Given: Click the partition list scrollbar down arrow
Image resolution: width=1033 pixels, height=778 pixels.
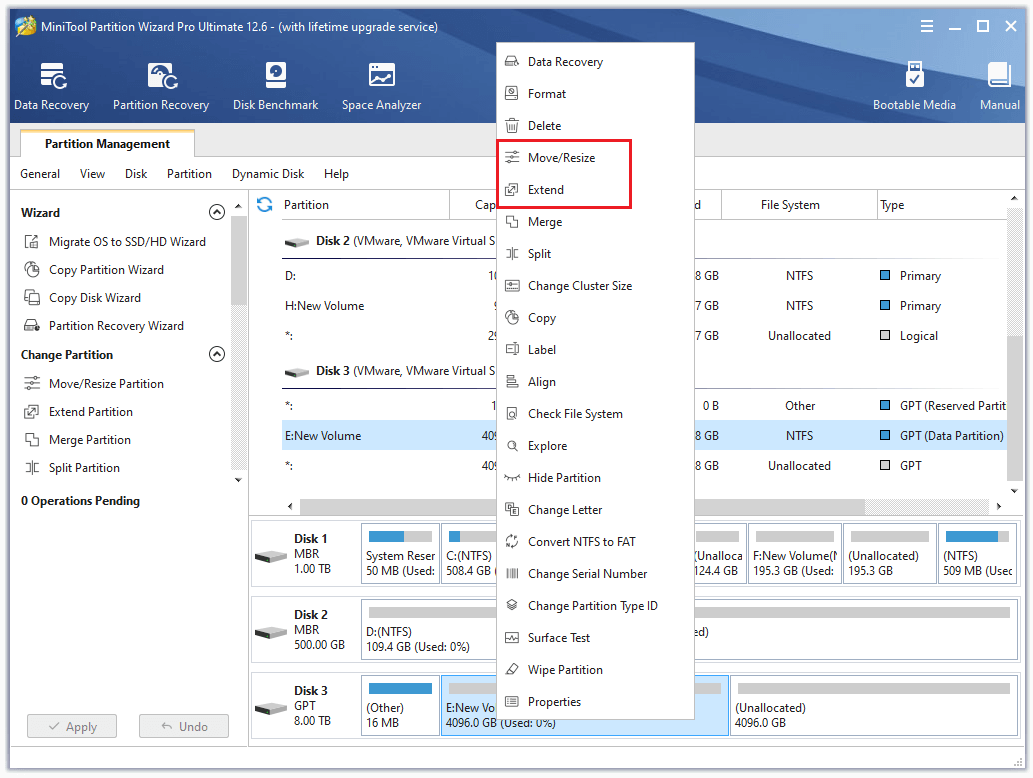Looking at the screenshot, I should tap(1014, 491).
